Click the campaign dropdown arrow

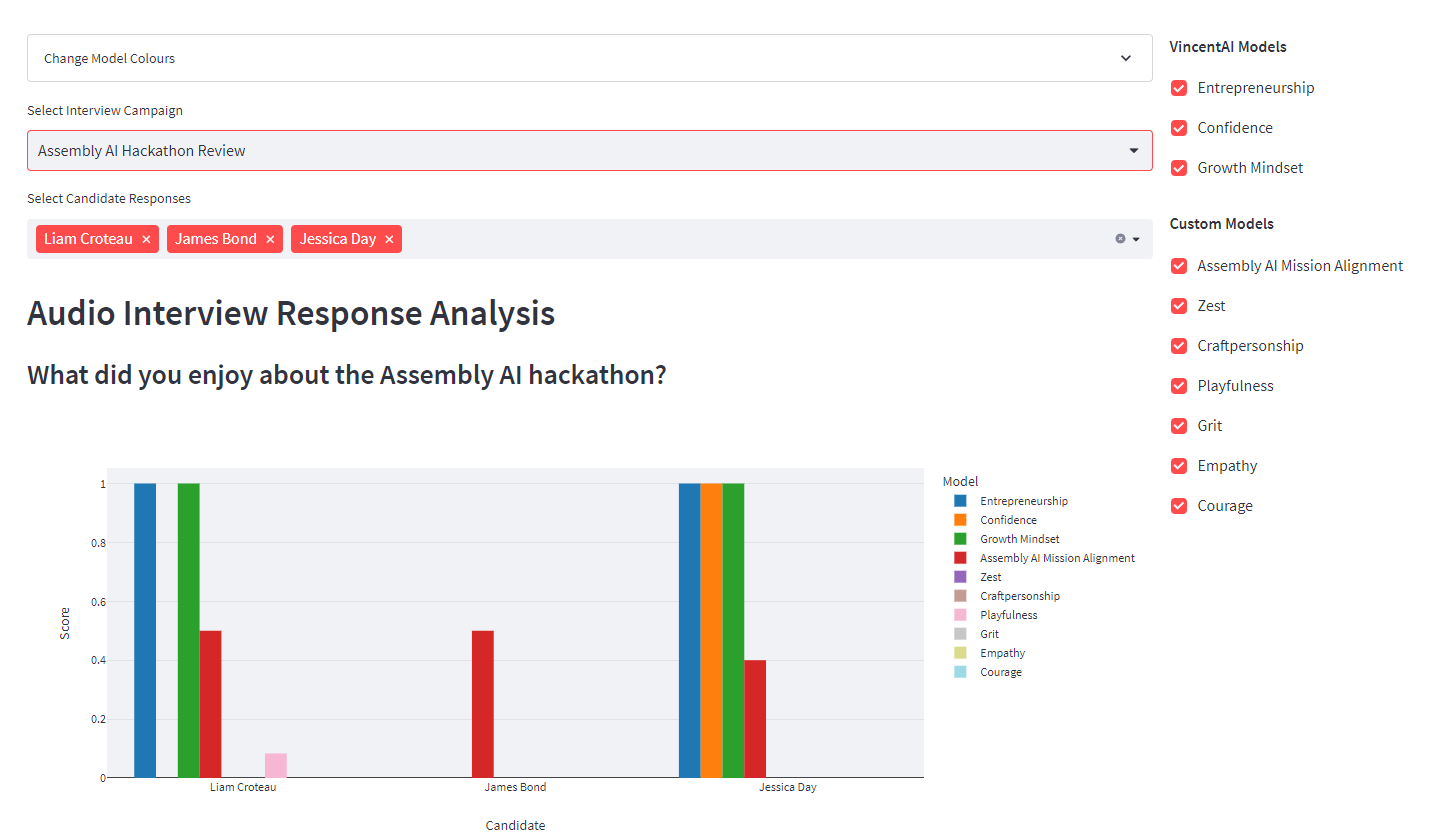[x=1134, y=150]
